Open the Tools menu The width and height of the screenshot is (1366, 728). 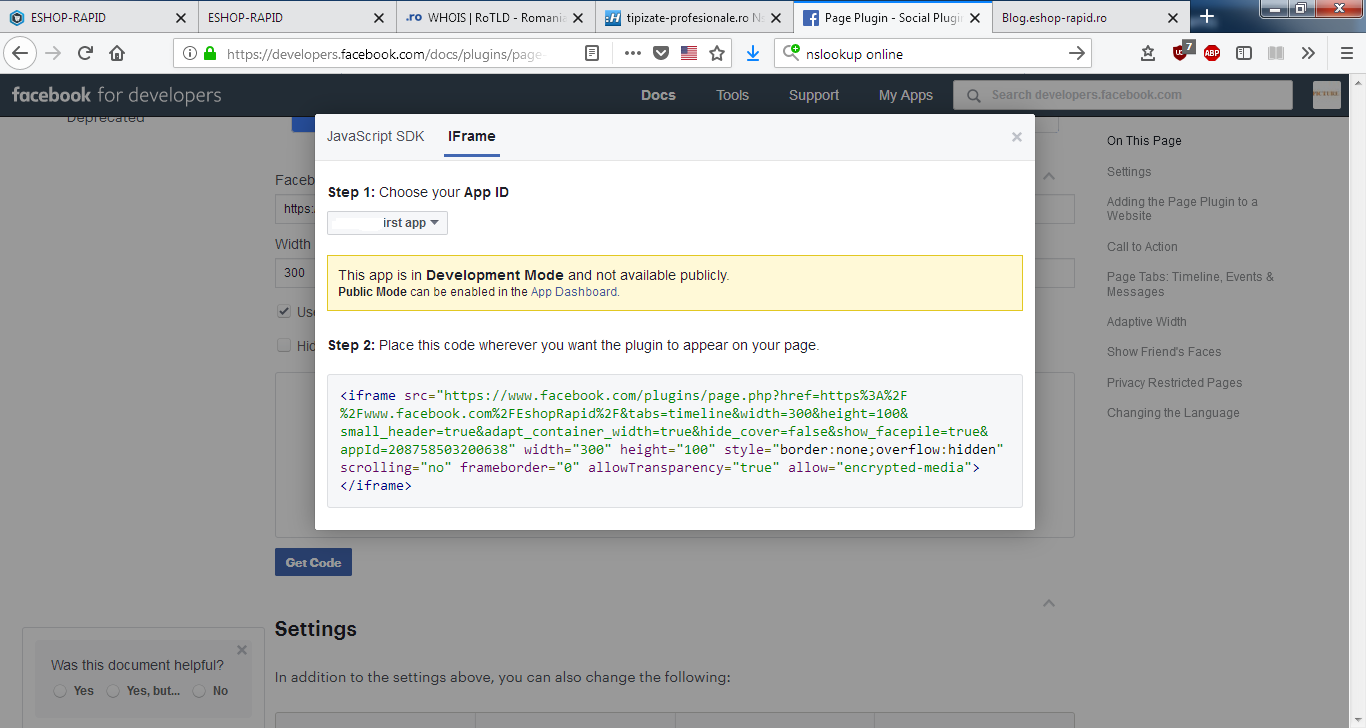(732, 95)
